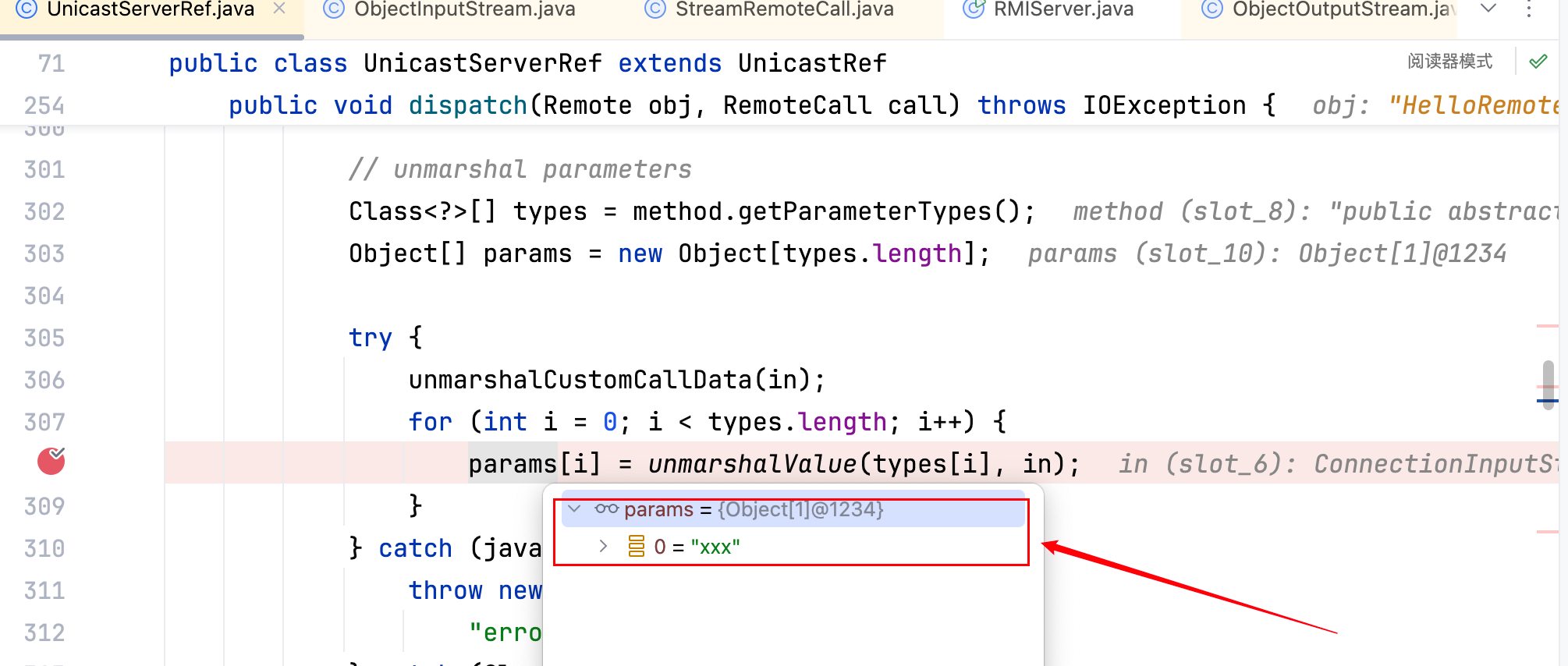The height and width of the screenshot is (666, 1568).
Task: Click the StreamRemoteCall.java class icon
Action: (x=655, y=9)
